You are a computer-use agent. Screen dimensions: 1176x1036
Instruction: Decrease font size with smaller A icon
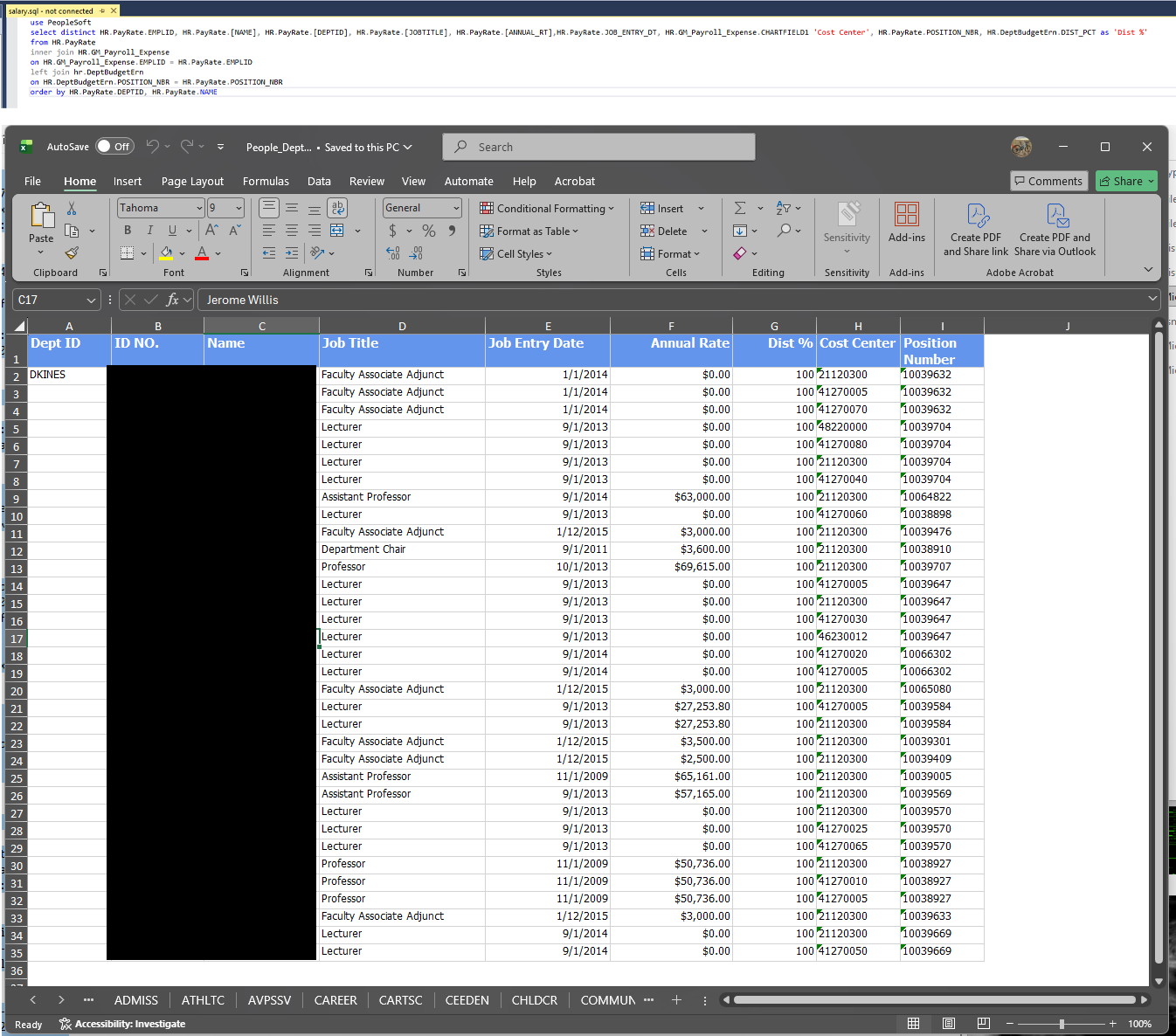point(234,231)
